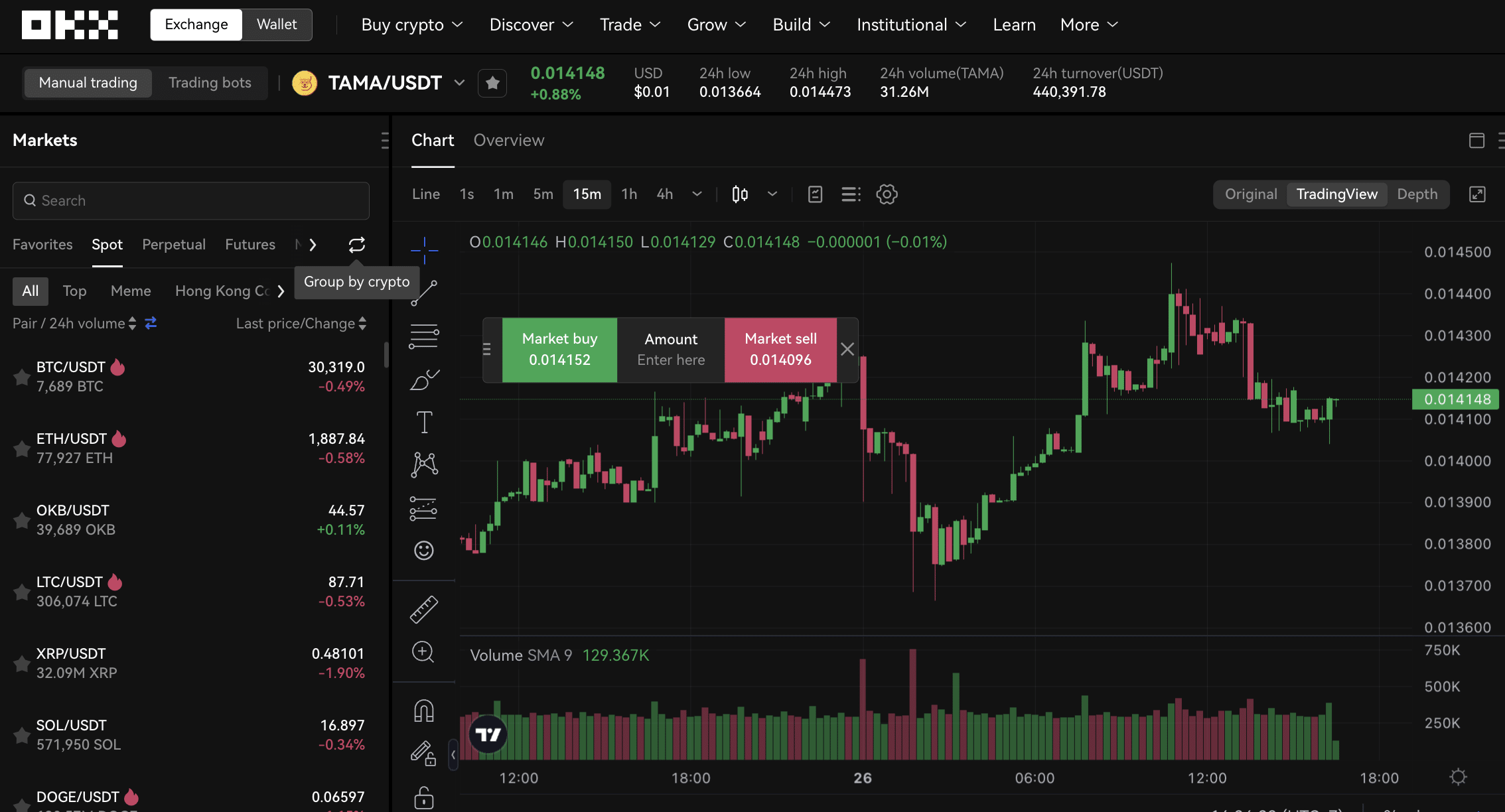Open chart axis settings gear at bottom right
1505x812 pixels.
point(1458,777)
